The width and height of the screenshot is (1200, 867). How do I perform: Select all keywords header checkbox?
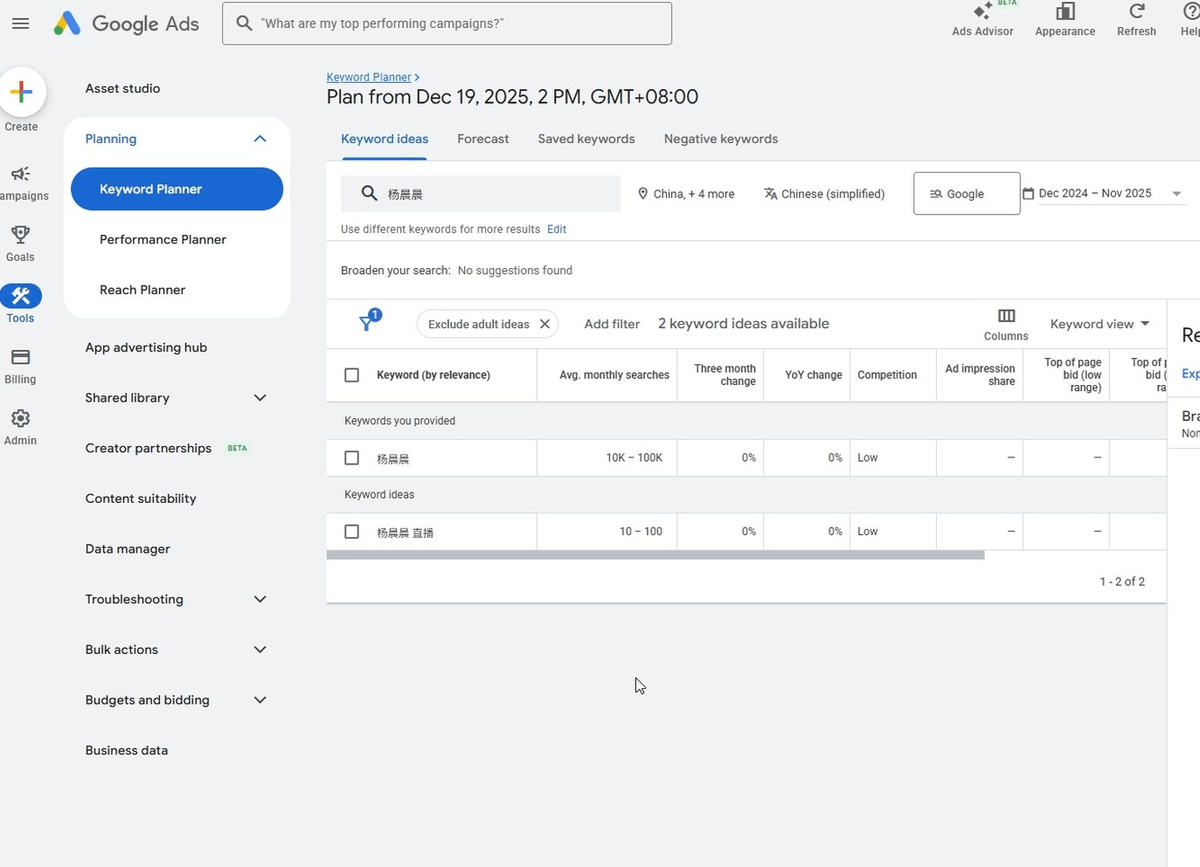[x=351, y=375]
